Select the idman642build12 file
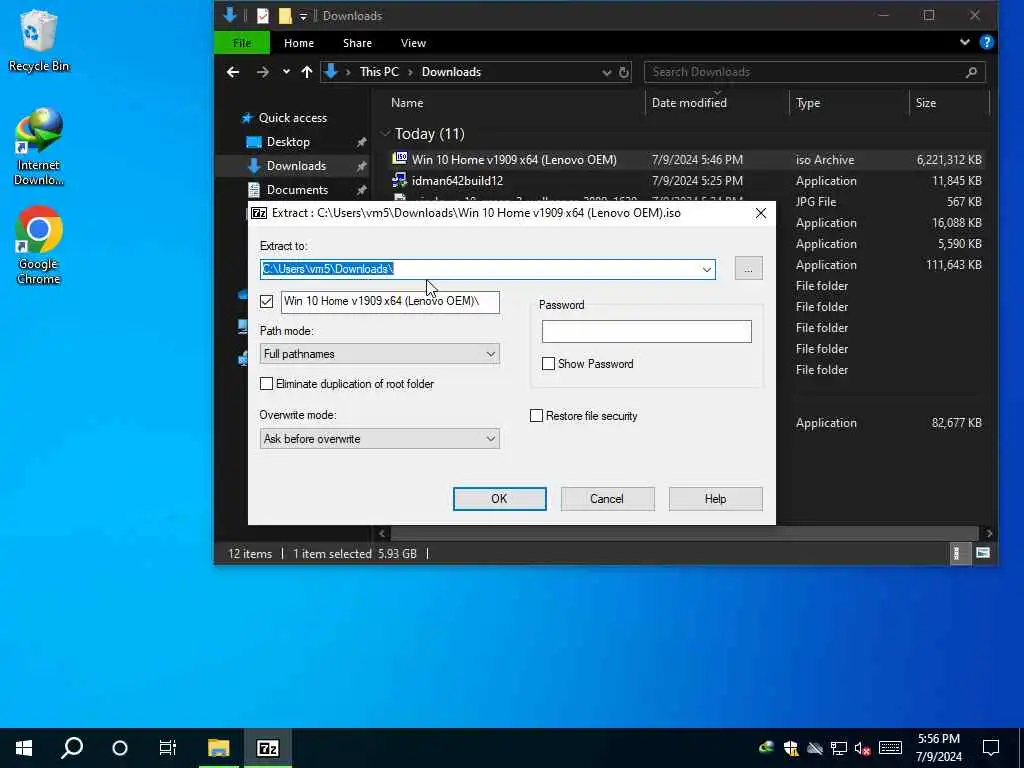 [457, 181]
